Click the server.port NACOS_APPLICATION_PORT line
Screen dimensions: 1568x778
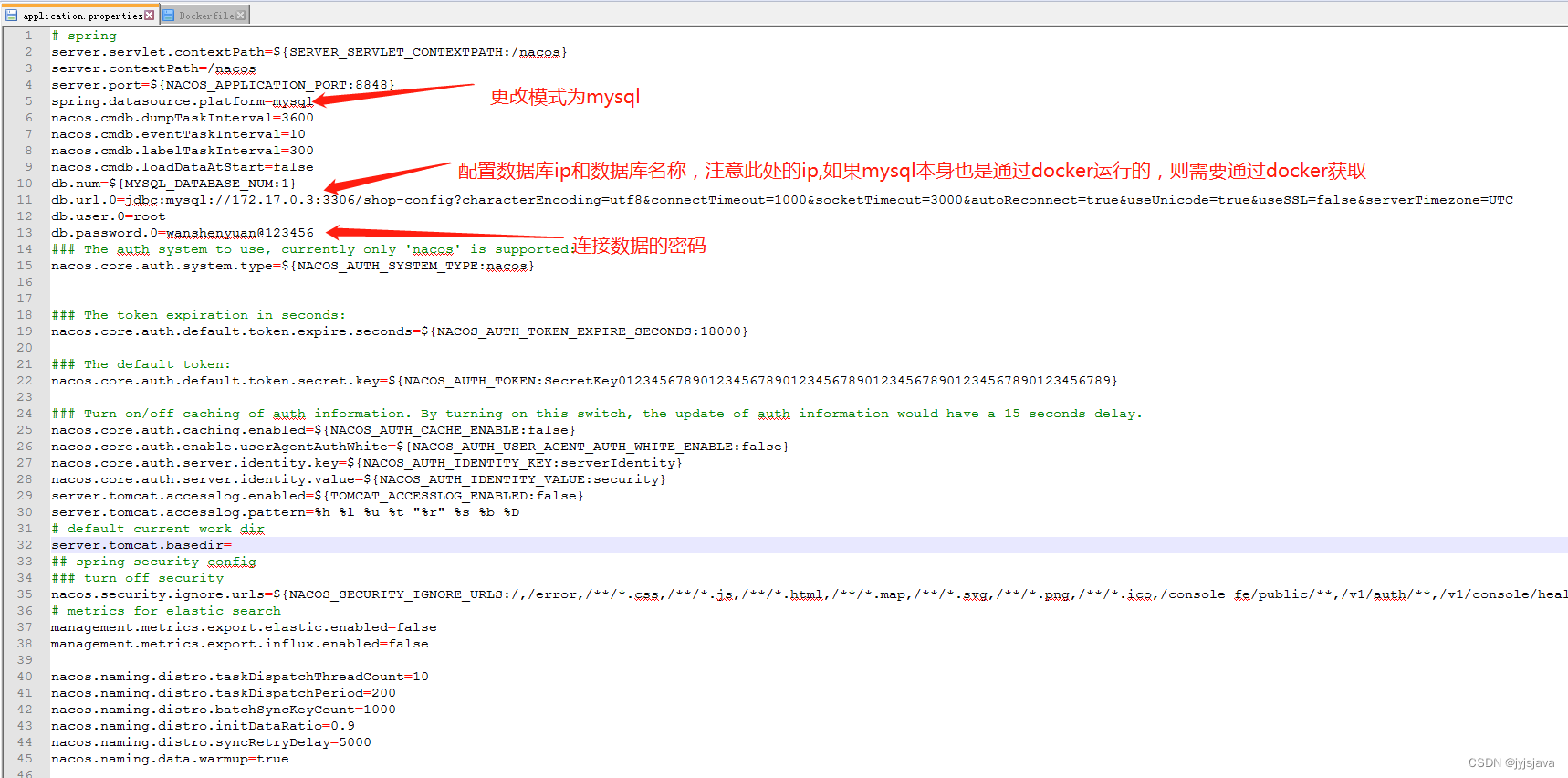click(223, 85)
